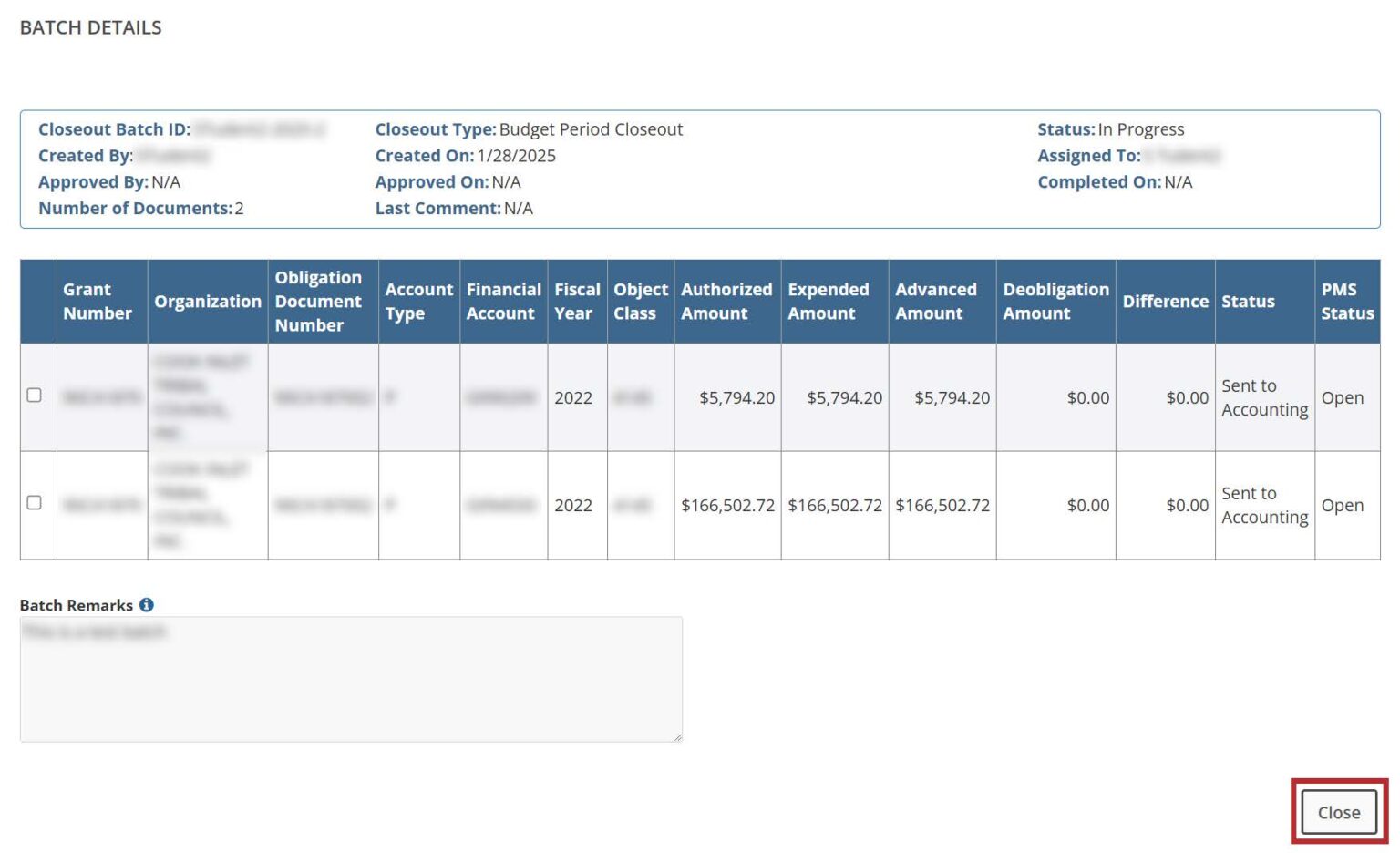Screen dimensions: 1400x853
Task: Click the Object Class column header
Action: 640,302
